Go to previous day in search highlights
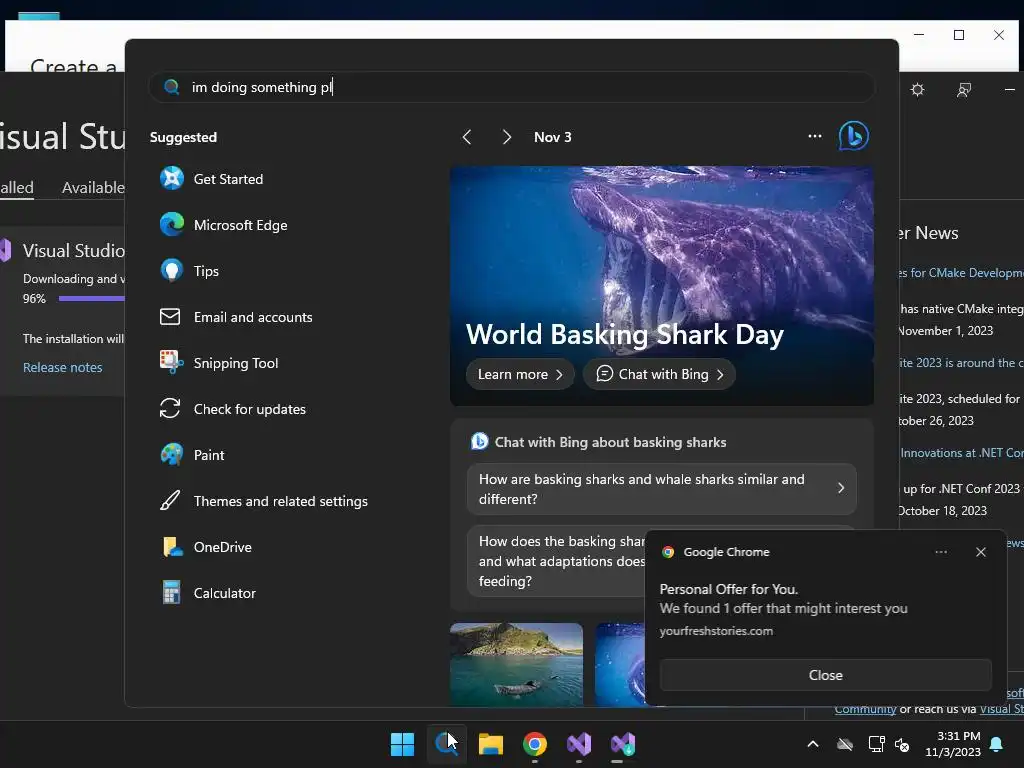1024x768 pixels. (467, 137)
